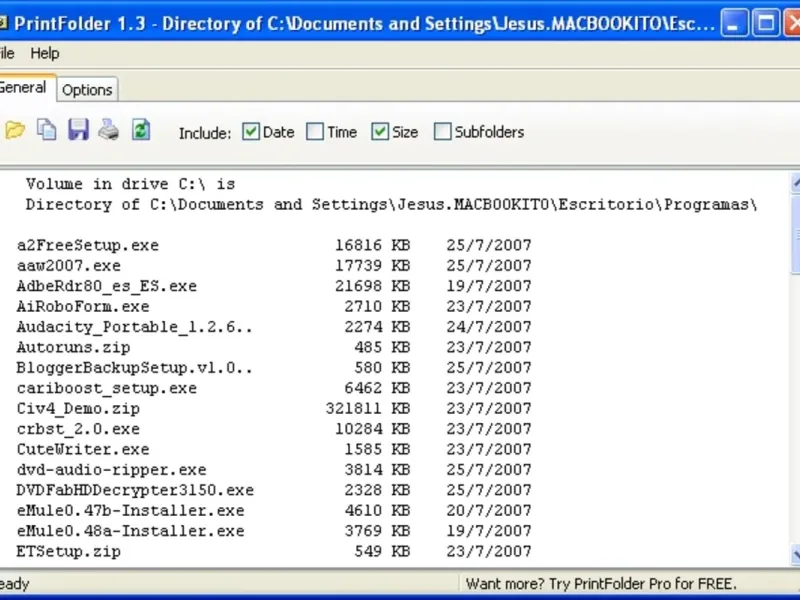The height and width of the screenshot is (600, 800).
Task: Click the Try PrintFolder Pro for FREE message
Action: point(601,584)
